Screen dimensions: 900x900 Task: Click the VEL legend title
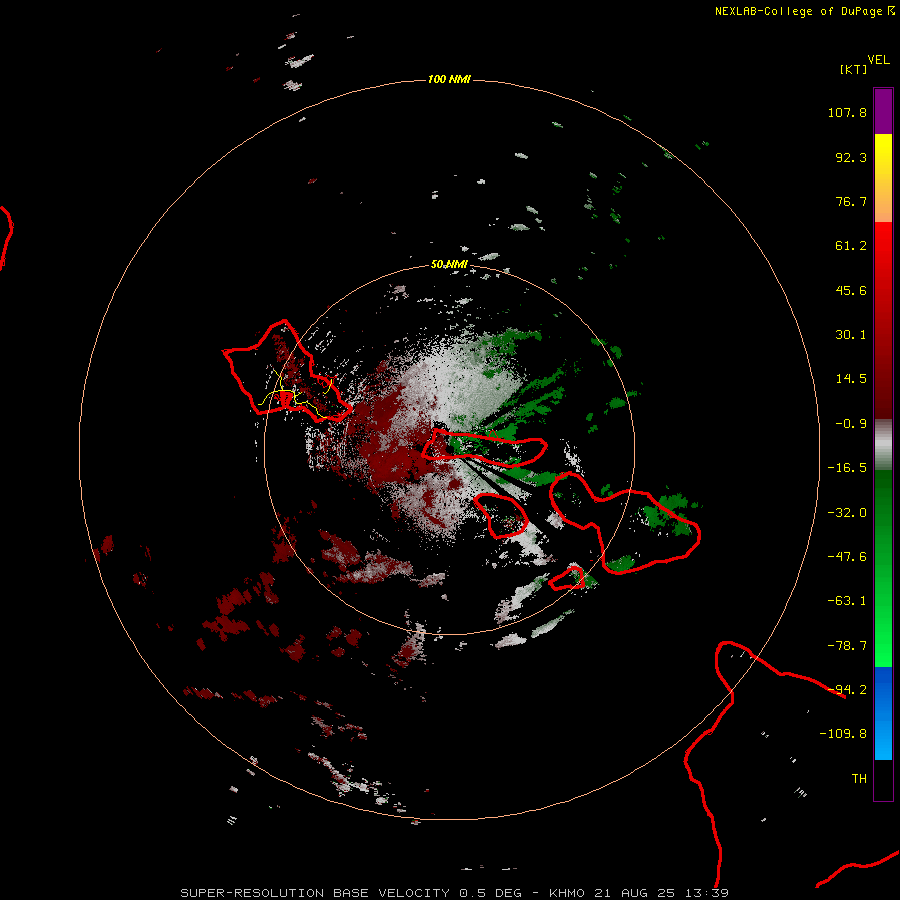pyautogui.click(x=878, y=60)
